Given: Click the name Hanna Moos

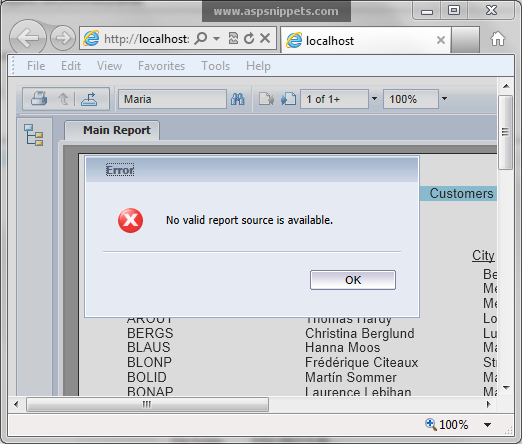Looking at the screenshot, I should pyautogui.click(x=343, y=347).
